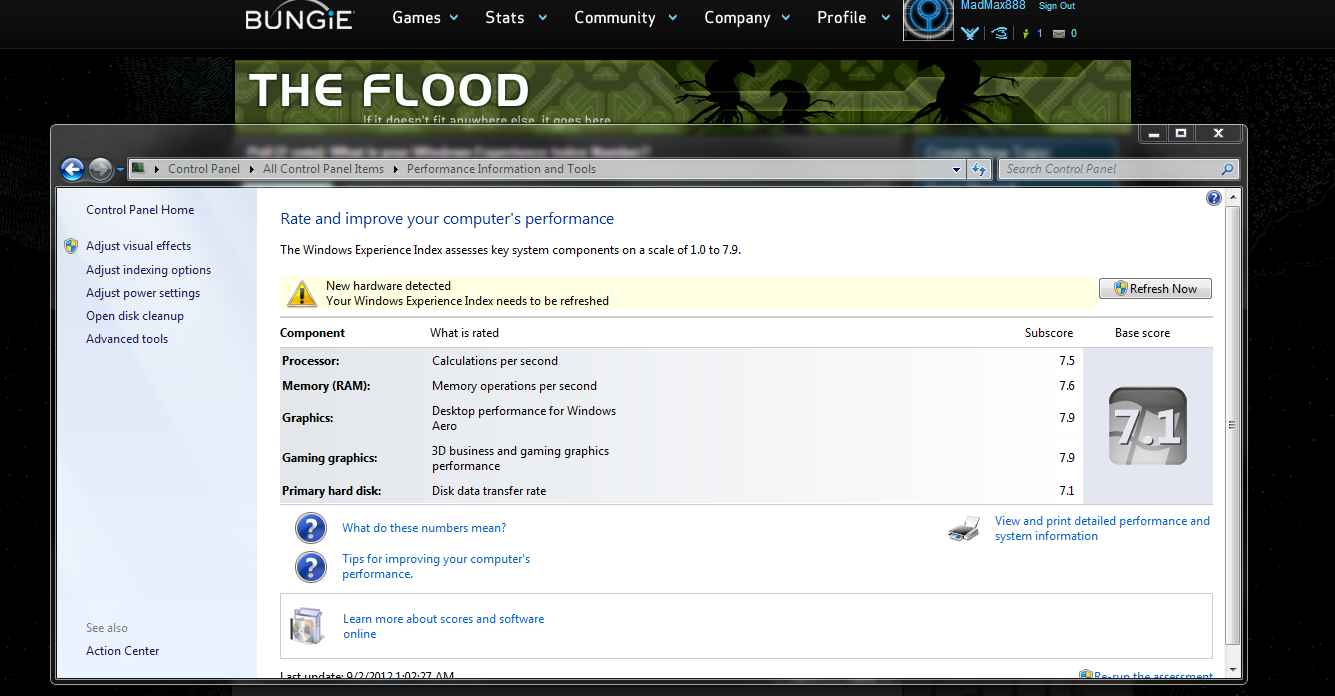Open the Company menu on Bungie site

(x=747, y=18)
